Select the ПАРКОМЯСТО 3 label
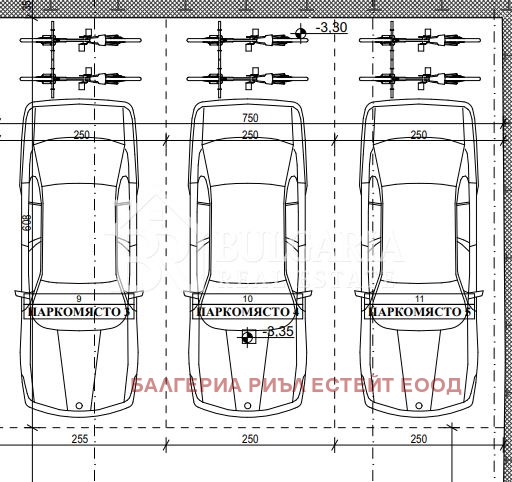The height and width of the screenshot is (482, 512). coord(79,312)
